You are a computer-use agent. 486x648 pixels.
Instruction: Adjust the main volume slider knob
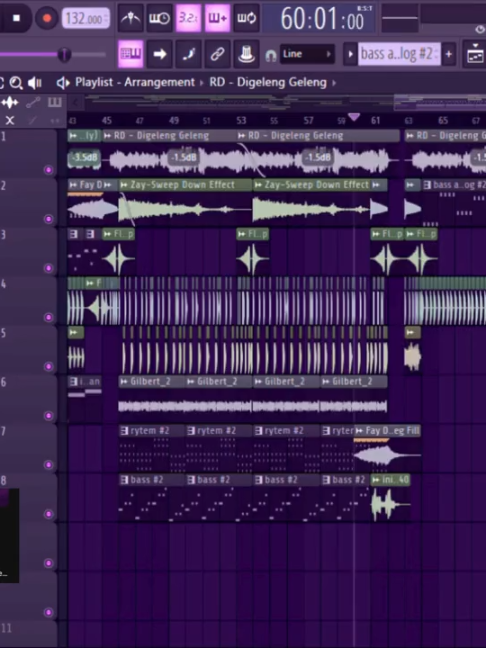pyautogui.click(x=64, y=54)
